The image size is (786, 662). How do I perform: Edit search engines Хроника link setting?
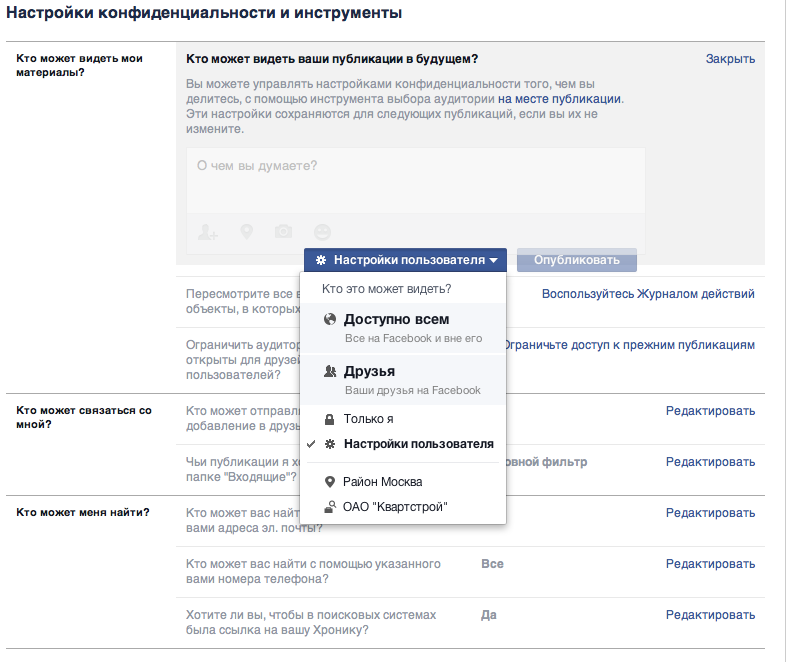pos(710,615)
